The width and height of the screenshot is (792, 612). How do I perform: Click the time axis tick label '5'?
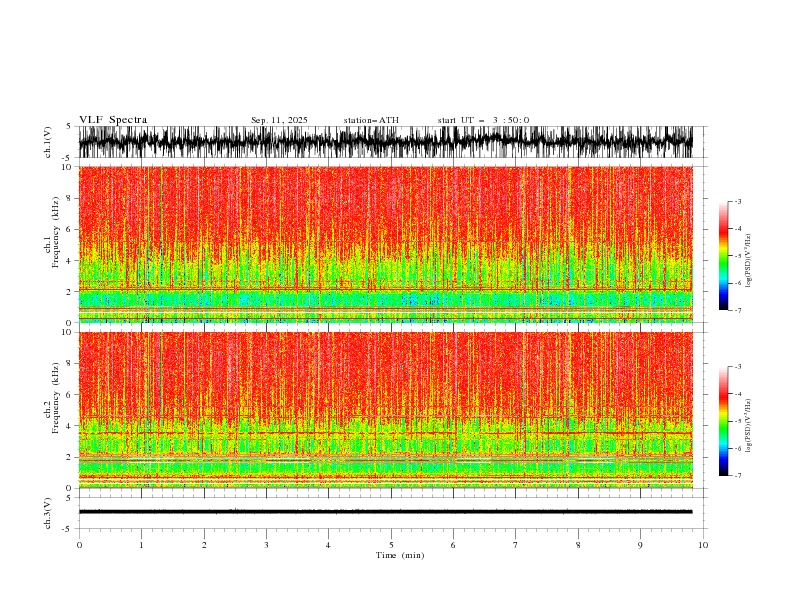pyautogui.click(x=391, y=545)
